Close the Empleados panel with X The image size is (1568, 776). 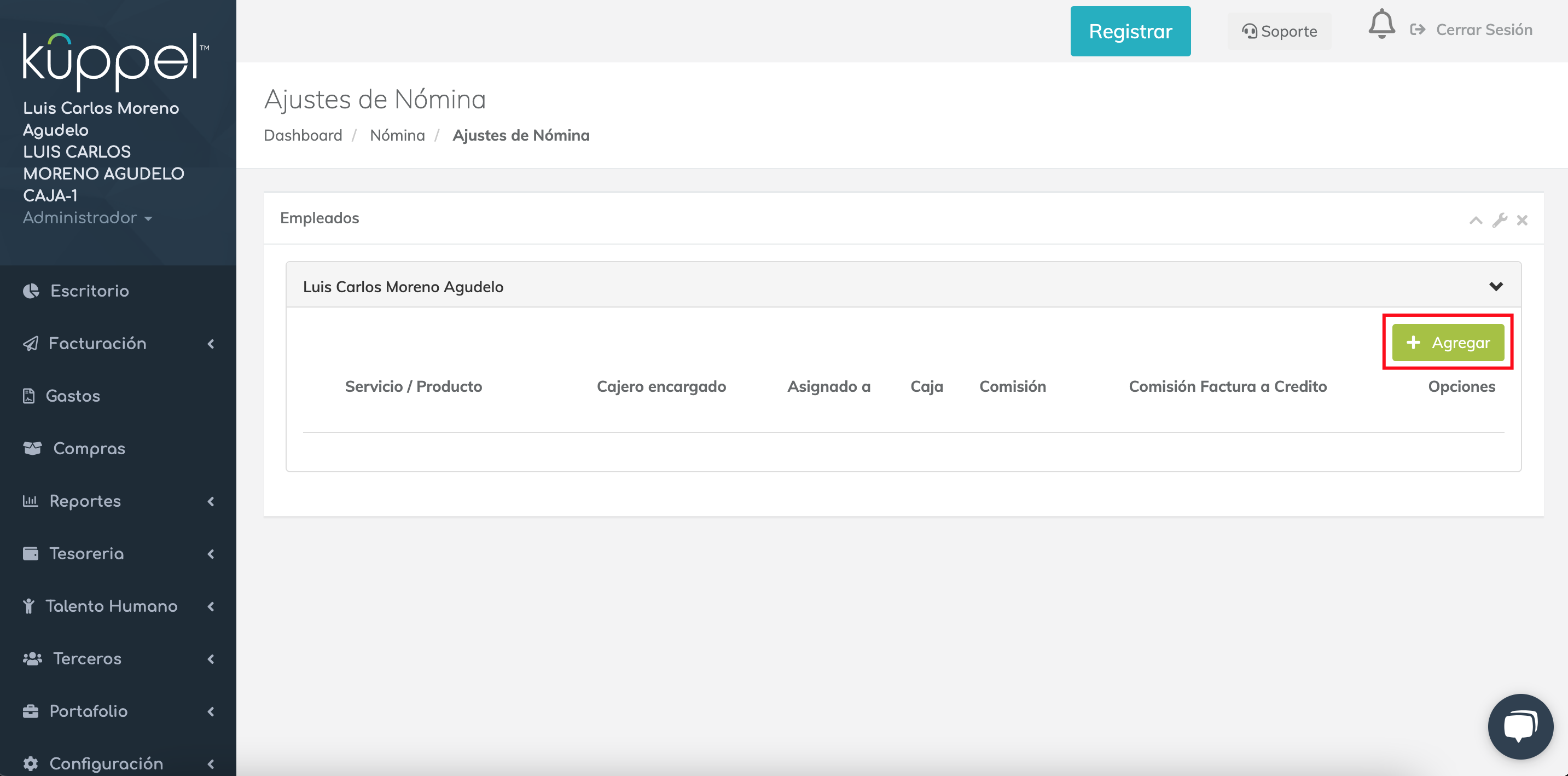coord(1521,221)
